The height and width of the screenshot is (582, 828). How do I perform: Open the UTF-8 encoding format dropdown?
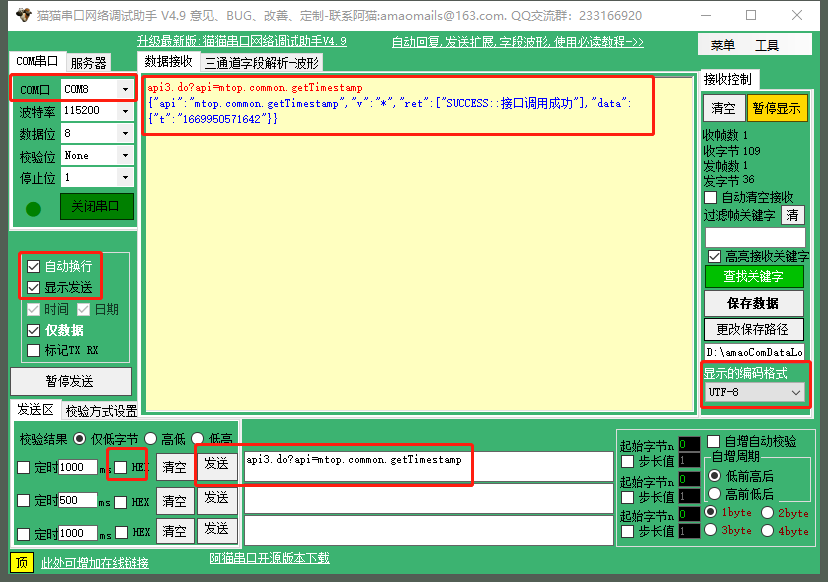(x=755, y=392)
